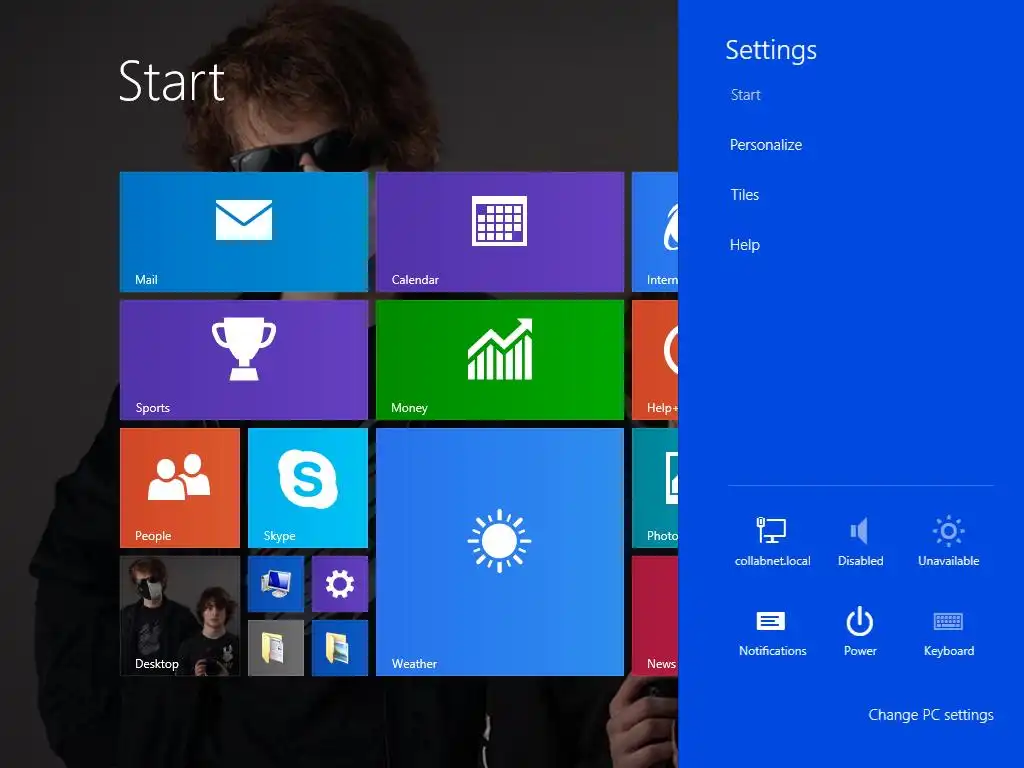Launch Skype tile
Viewport: 1024px width, 768px height.
[308, 488]
